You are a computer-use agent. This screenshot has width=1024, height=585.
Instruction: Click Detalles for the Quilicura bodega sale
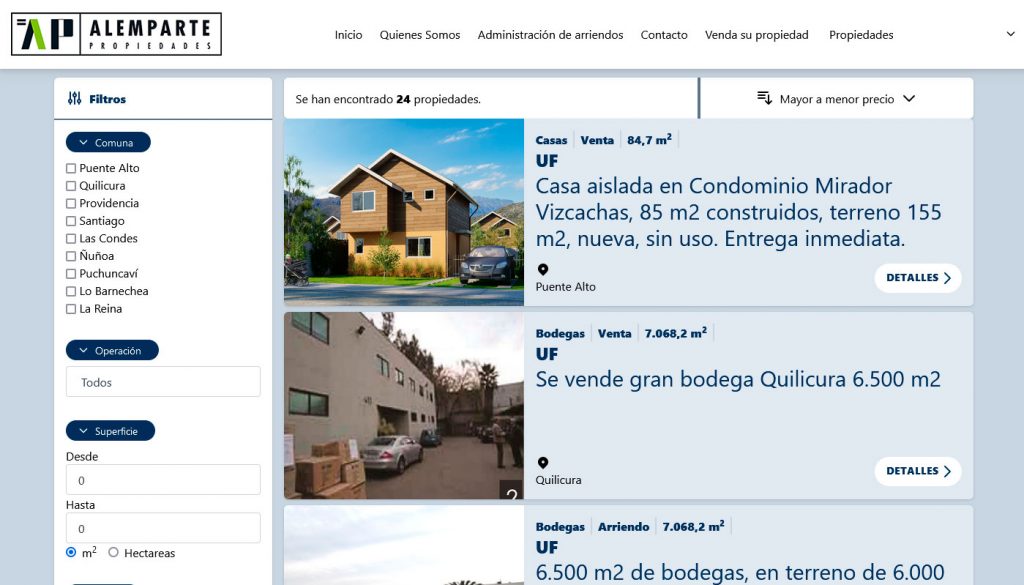coord(918,471)
